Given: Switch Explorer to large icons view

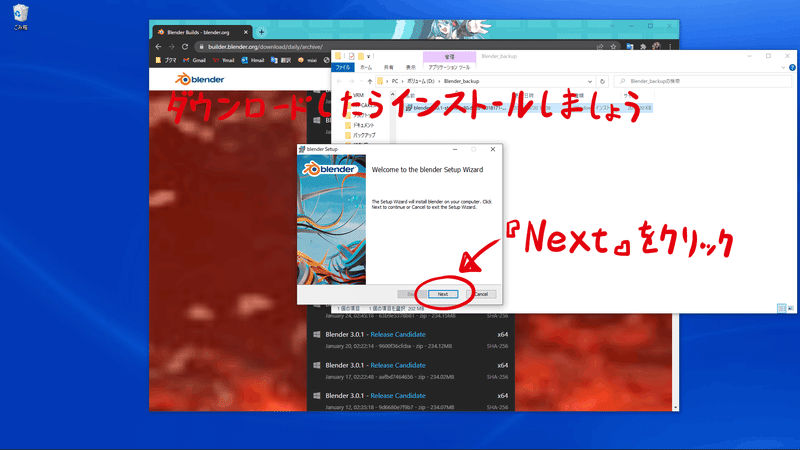Looking at the screenshot, I should [791, 308].
